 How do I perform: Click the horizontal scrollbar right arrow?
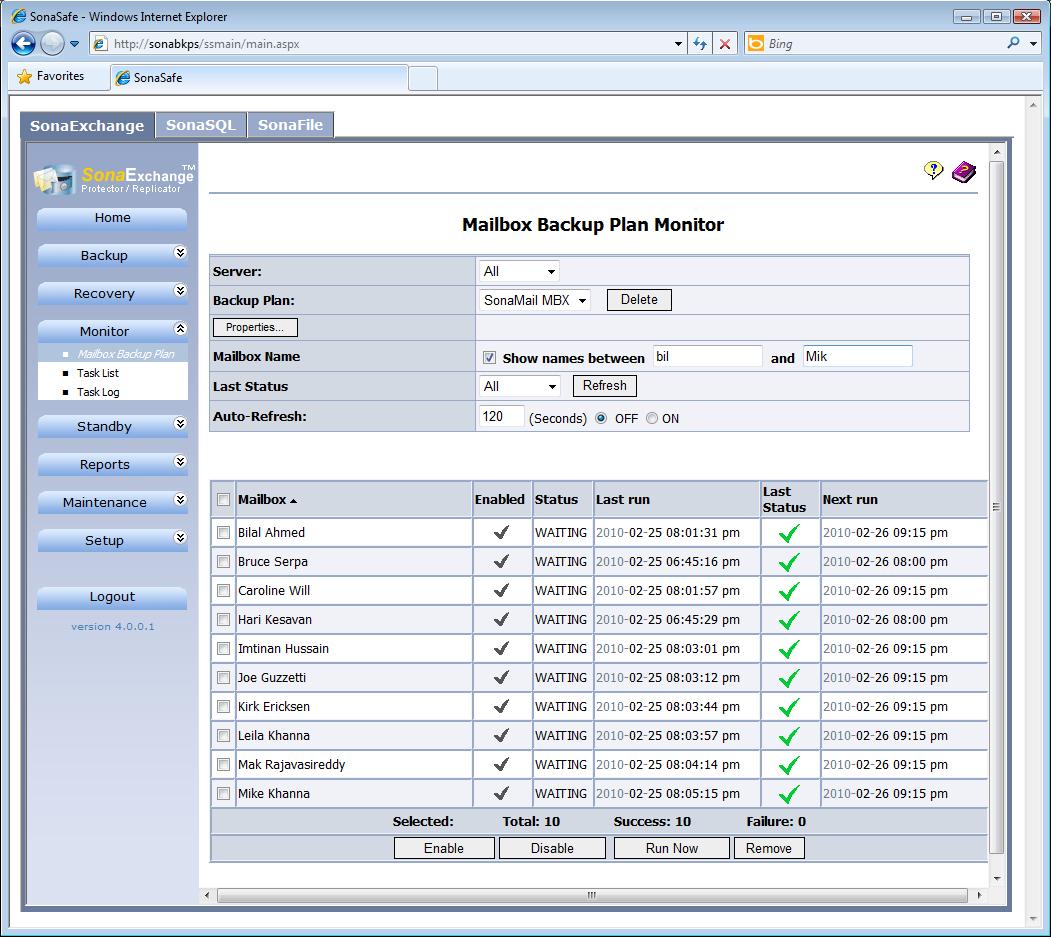979,895
